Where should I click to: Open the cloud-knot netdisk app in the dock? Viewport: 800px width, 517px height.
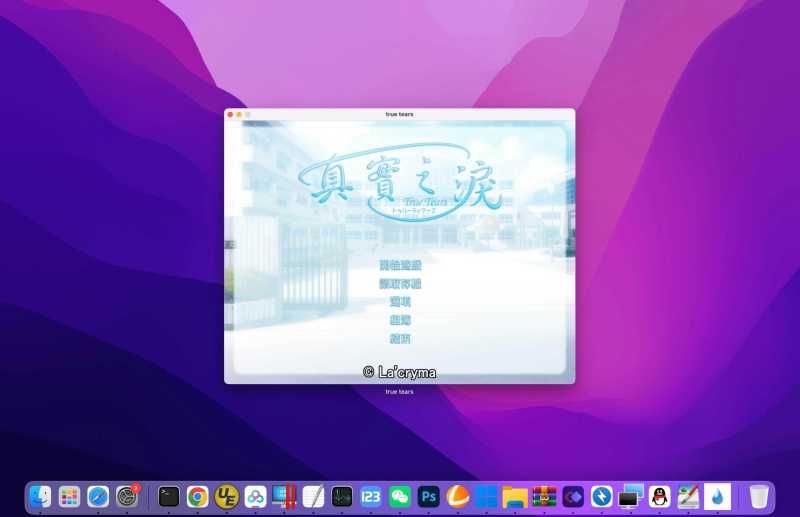[255, 497]
